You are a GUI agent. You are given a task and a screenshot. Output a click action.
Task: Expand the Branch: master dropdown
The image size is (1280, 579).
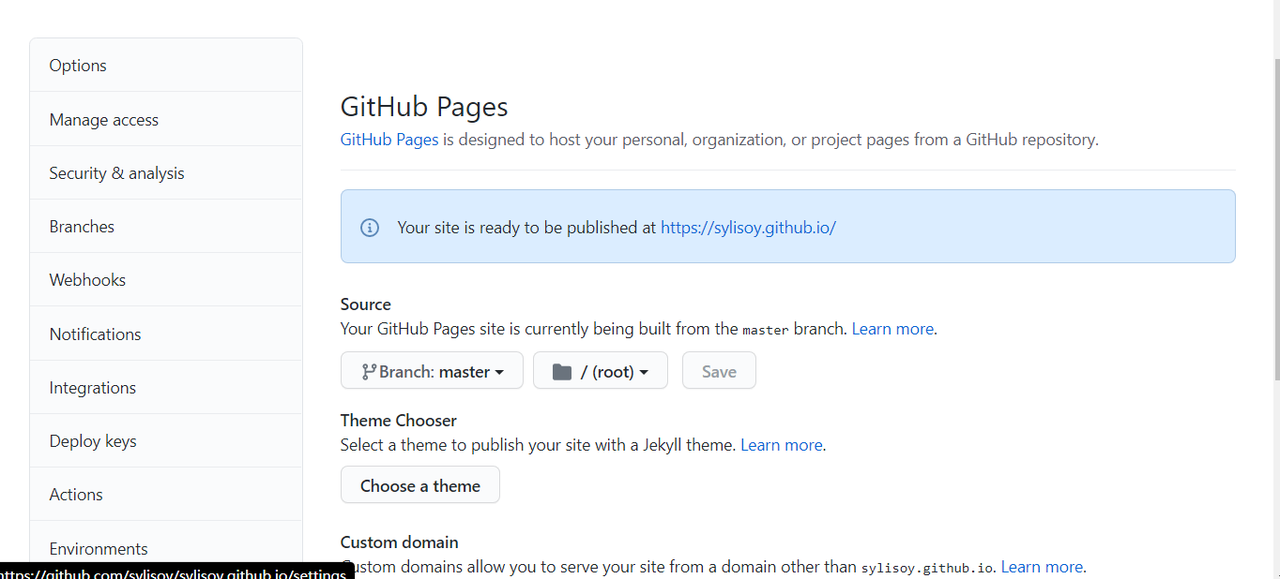point(432,371)
